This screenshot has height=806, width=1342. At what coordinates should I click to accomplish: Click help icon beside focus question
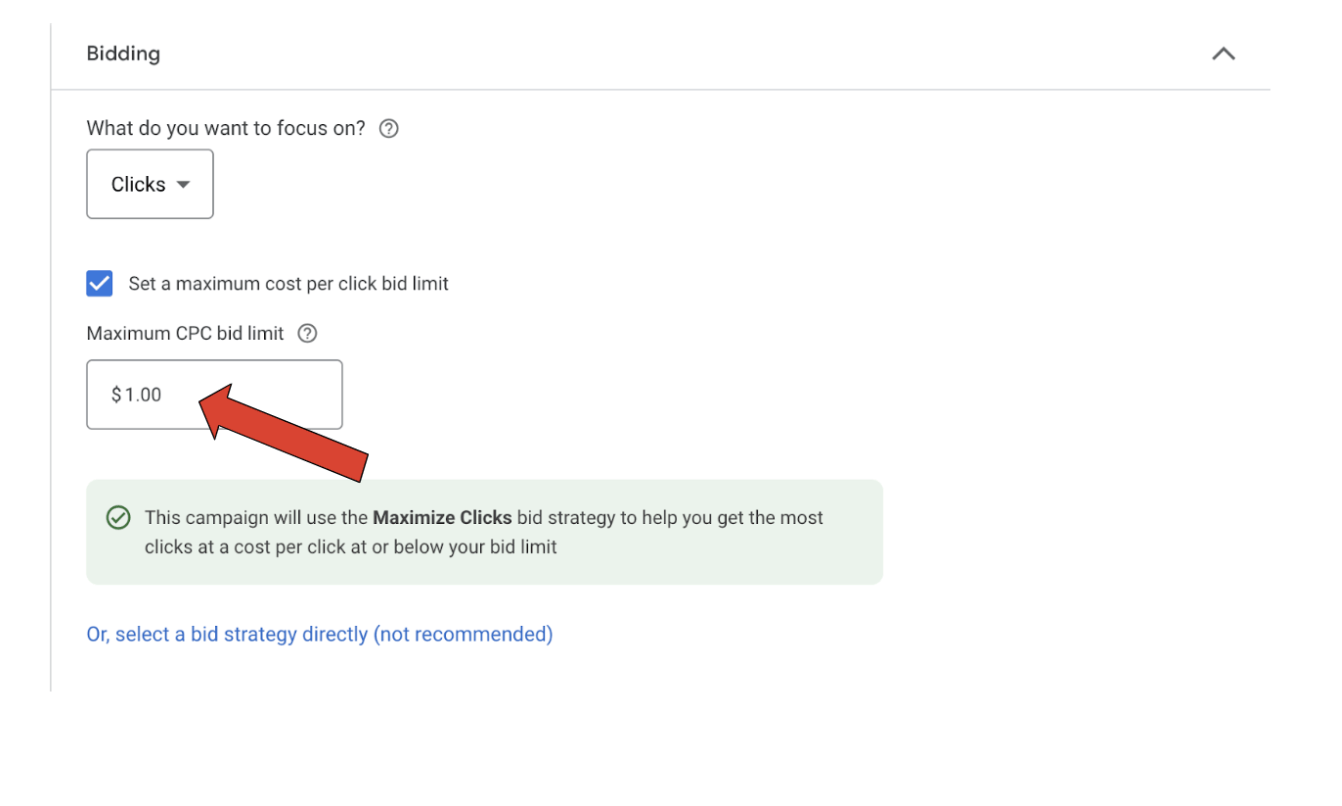pos(390,129)
